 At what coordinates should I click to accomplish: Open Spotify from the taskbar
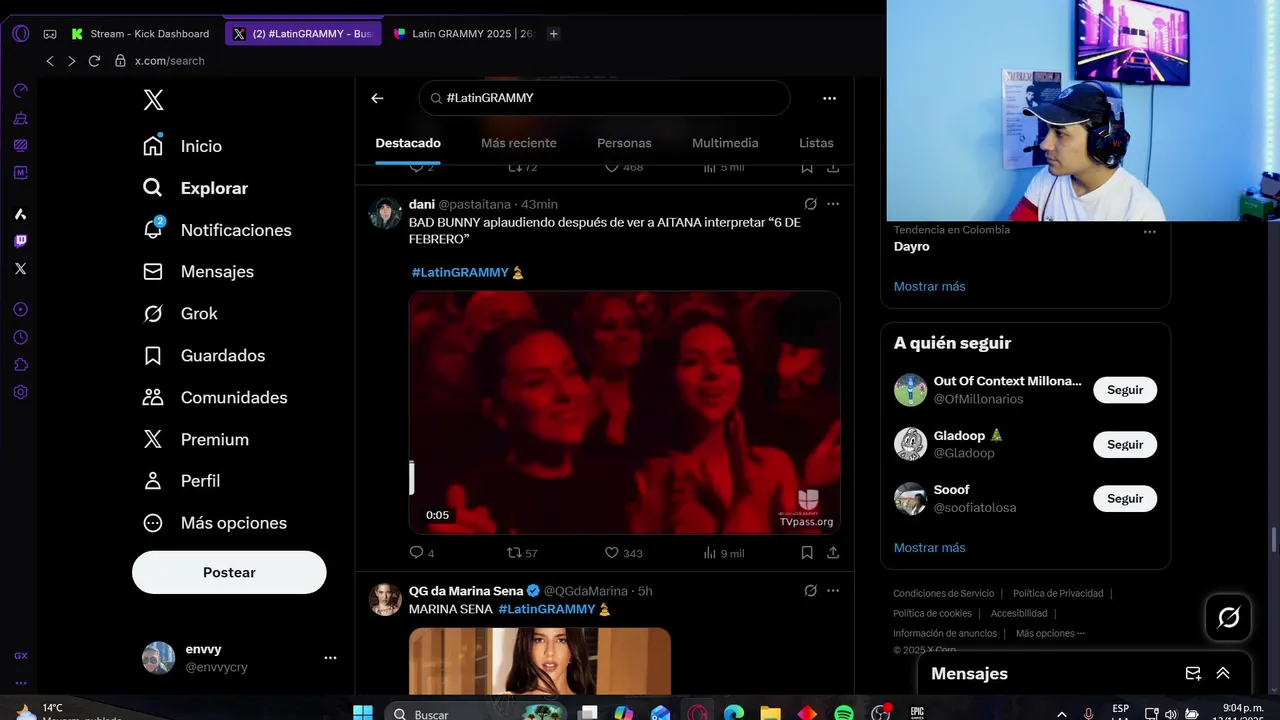pos(844,713)
